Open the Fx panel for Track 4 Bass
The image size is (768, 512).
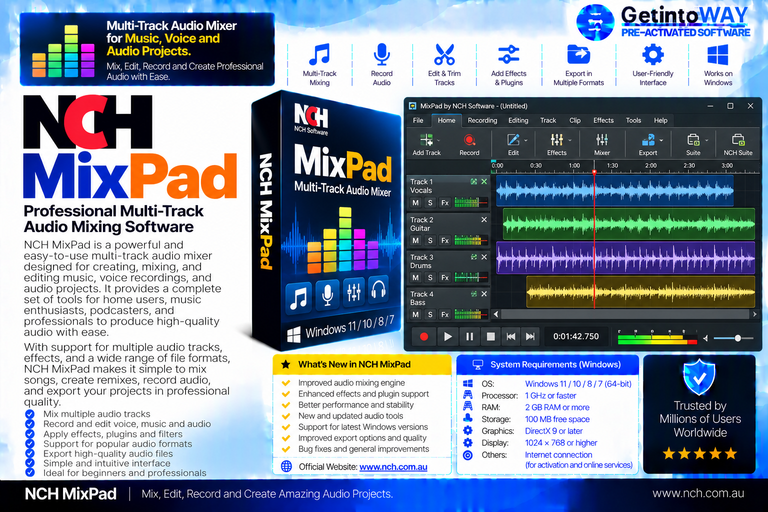pos(445,315)
